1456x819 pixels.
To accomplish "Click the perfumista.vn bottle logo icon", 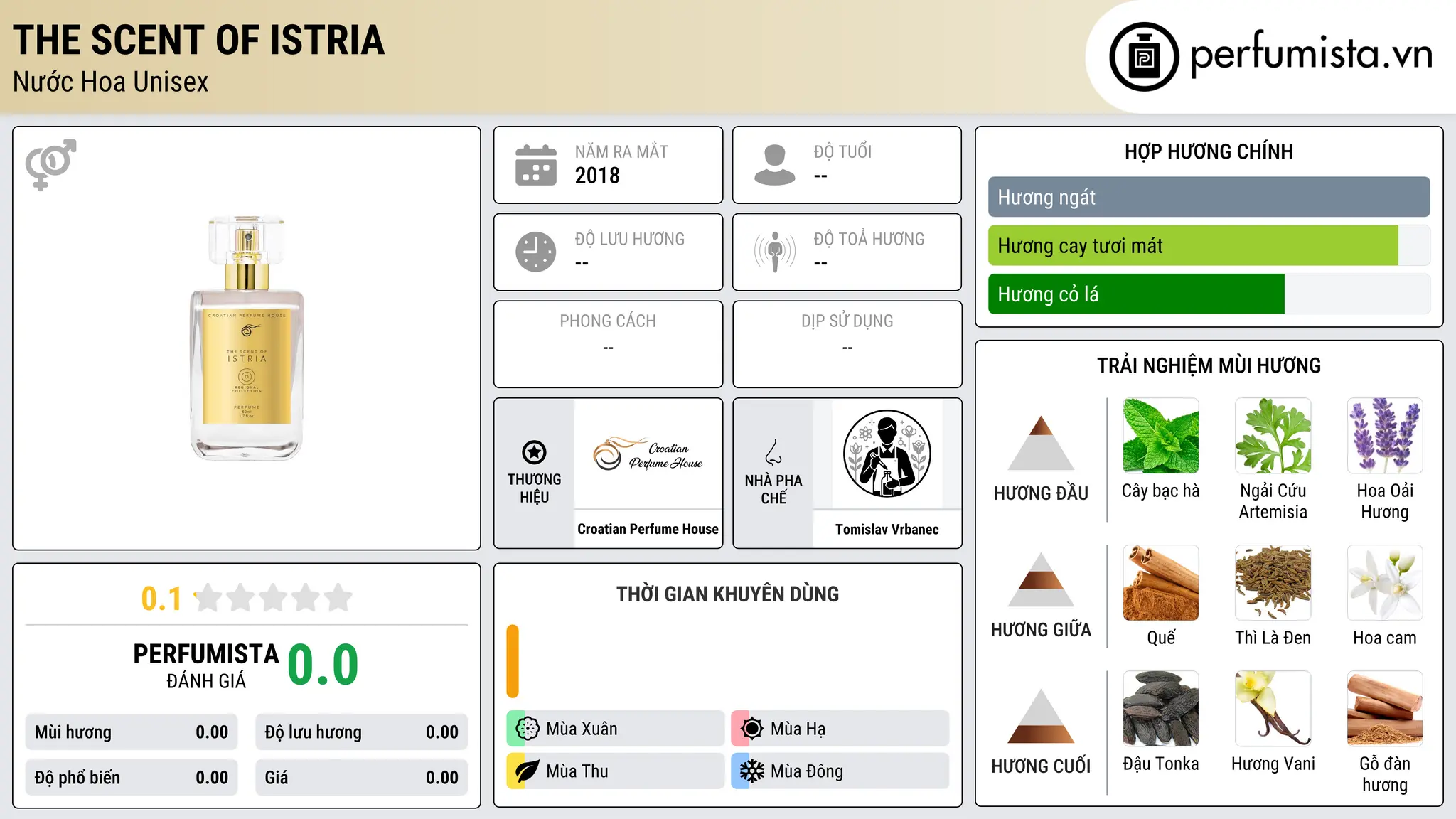I will point(1144,57).
